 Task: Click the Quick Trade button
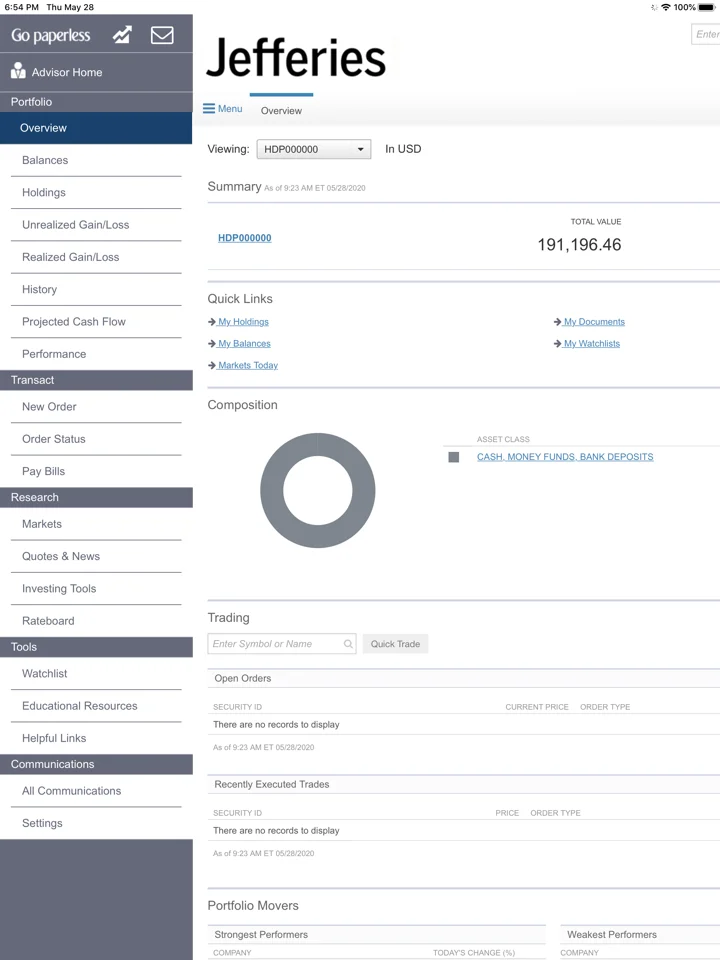coord(396,643)
